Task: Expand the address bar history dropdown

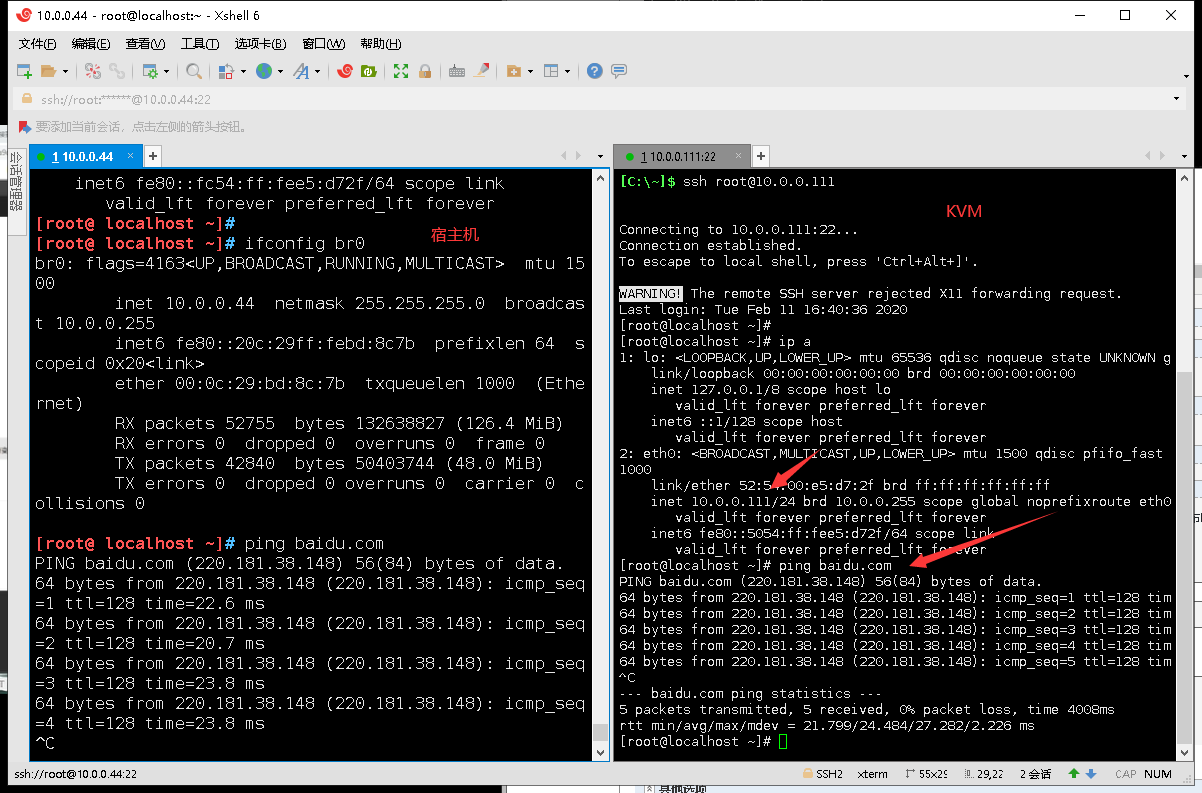Action: 1175,99
